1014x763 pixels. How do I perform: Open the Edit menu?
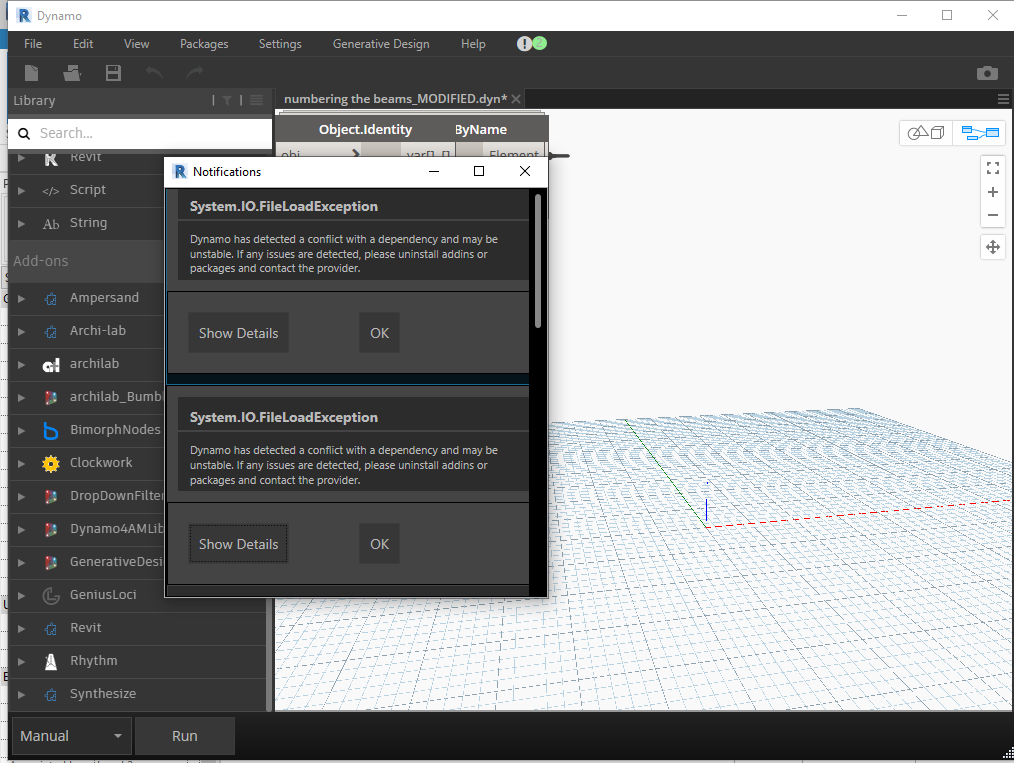pos(83,44)
